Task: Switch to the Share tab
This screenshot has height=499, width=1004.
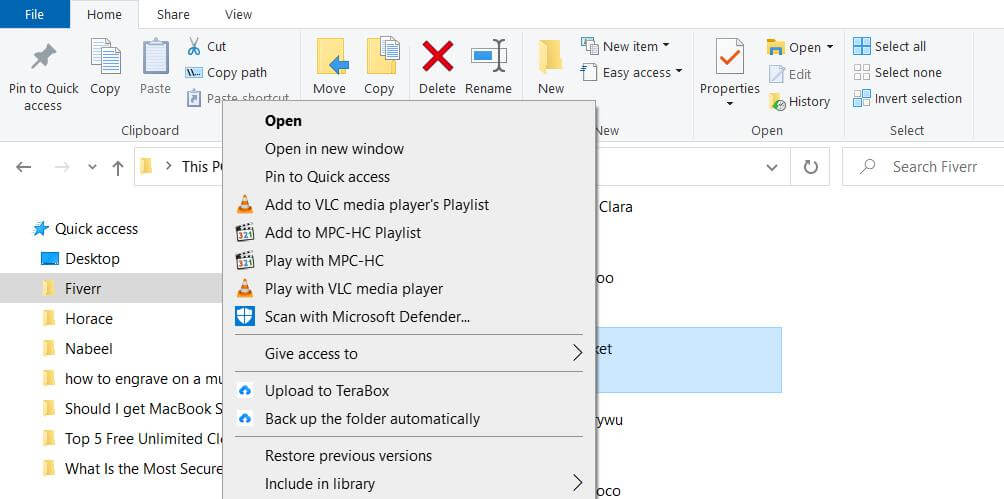Action: [173, 14]
